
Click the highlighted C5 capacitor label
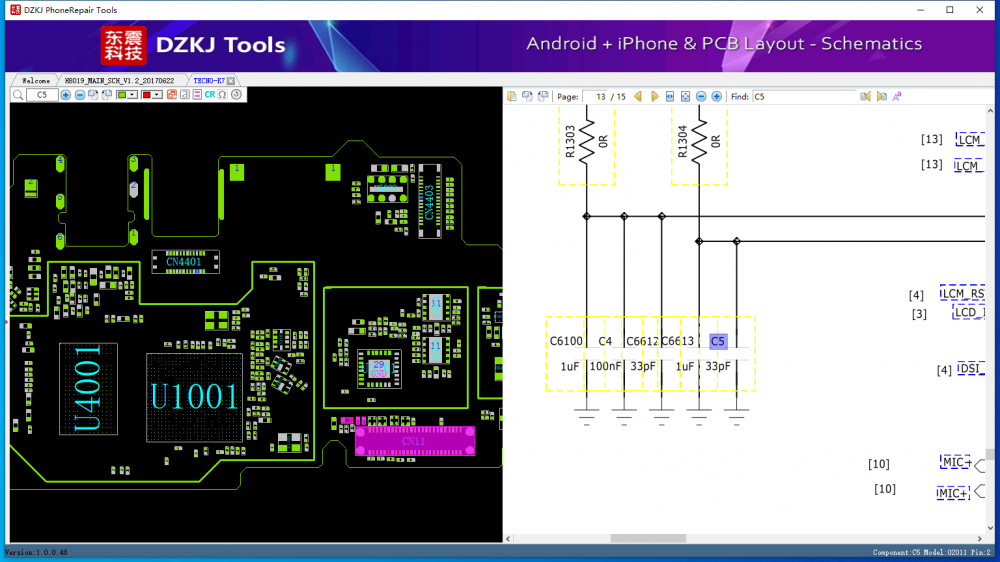(717, 341)
